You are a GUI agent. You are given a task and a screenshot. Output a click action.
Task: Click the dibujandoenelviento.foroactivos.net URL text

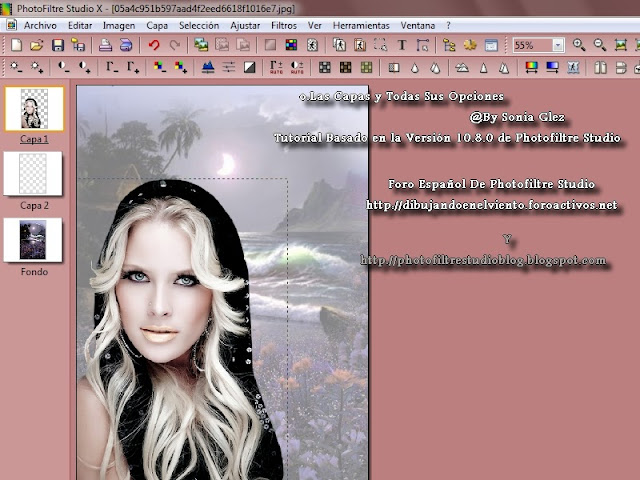pos(492,205)
